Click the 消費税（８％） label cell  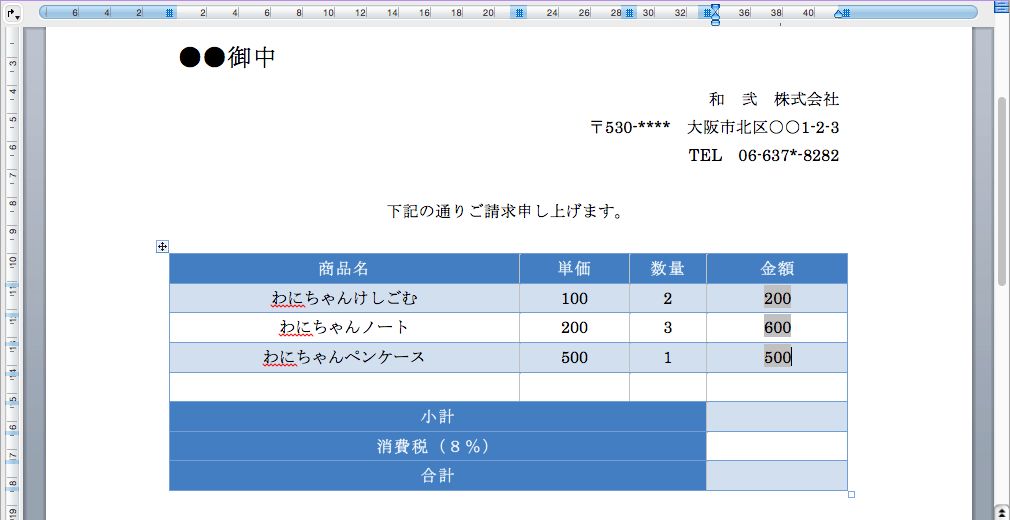click(x=437, y=446)
